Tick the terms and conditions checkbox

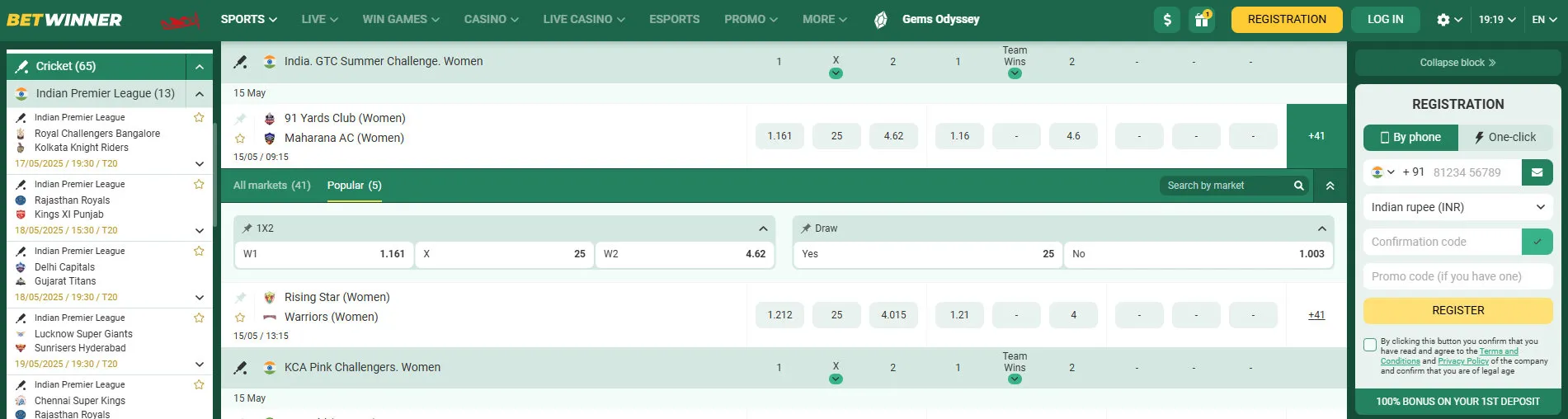tap(1370, 345)
